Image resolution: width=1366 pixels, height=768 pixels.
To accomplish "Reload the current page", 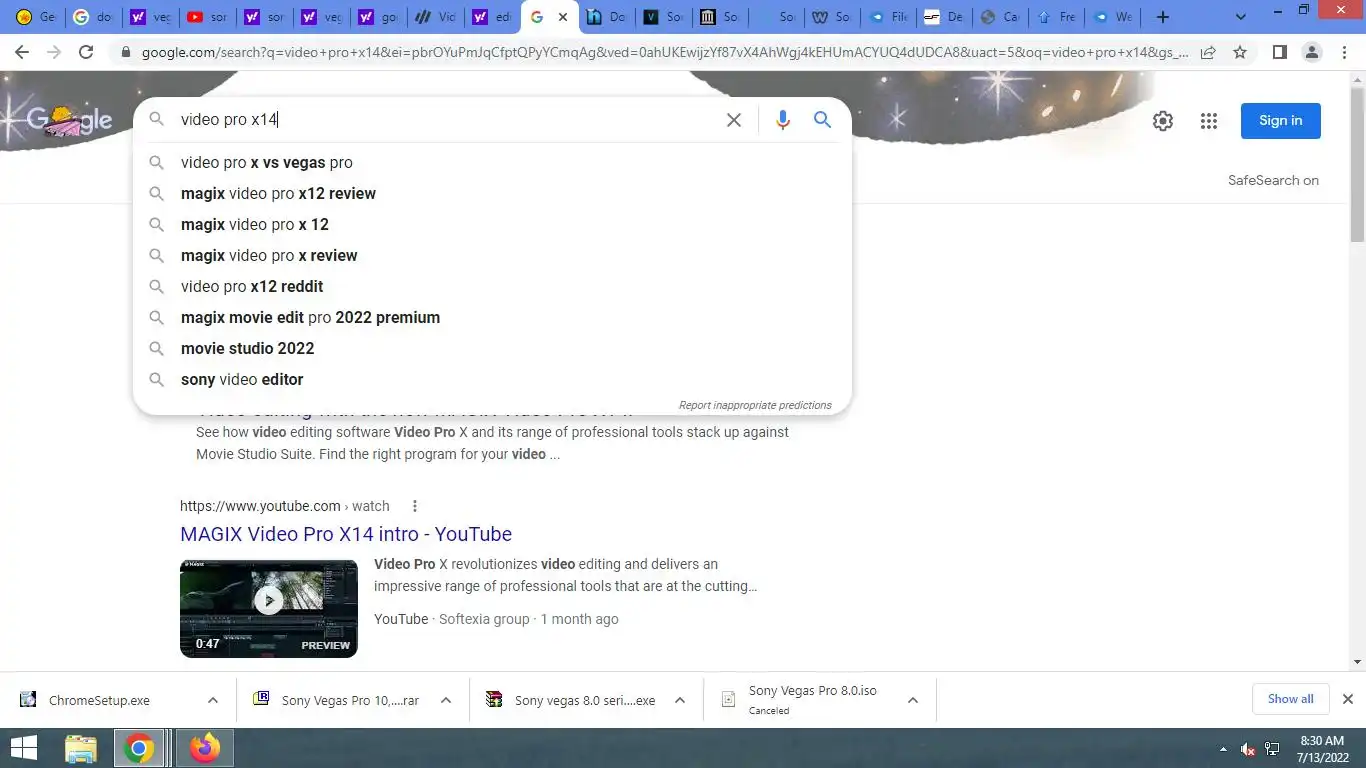I will click(86, 52).
